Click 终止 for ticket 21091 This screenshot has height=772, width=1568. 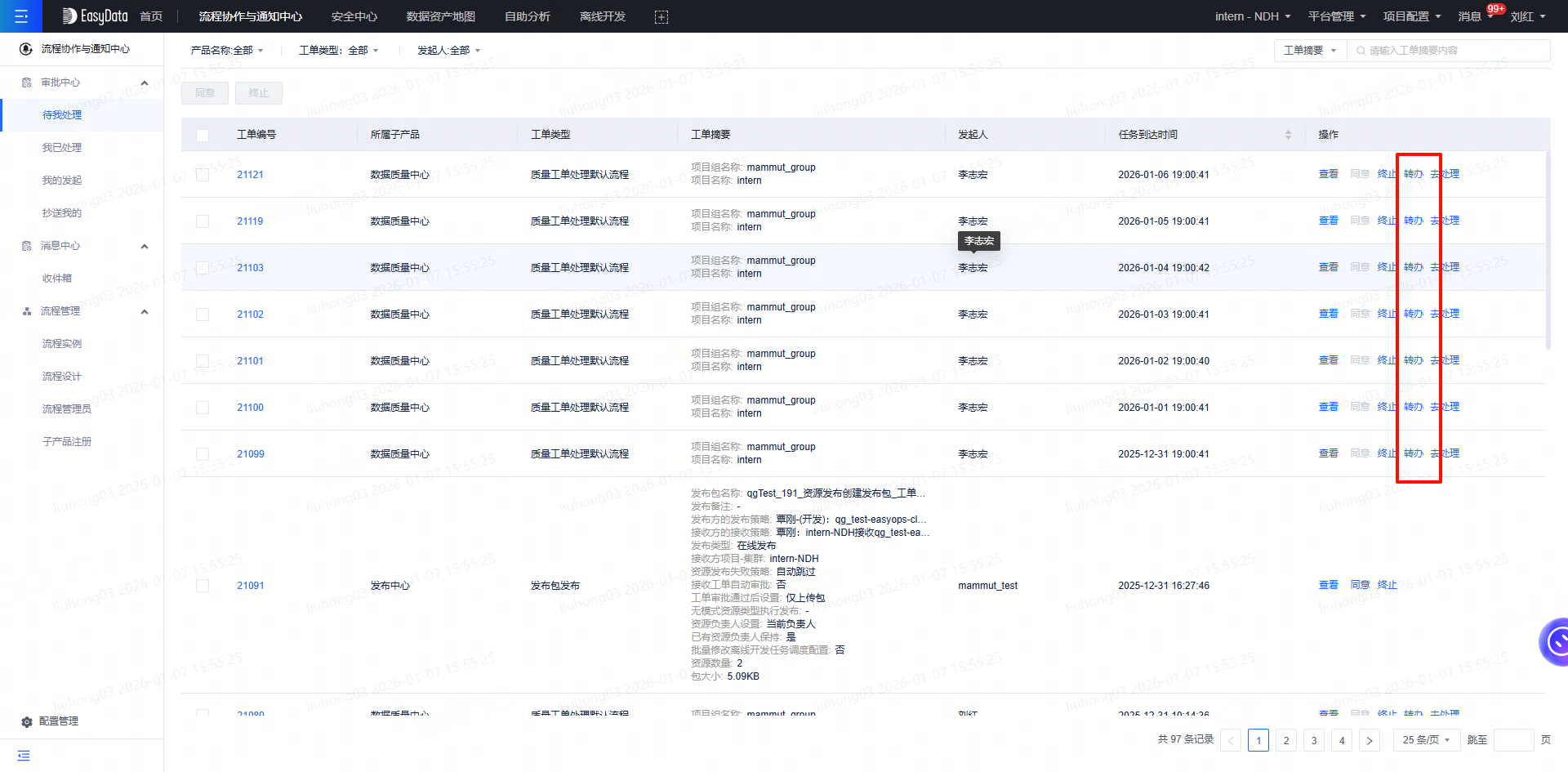(1388, 585)
